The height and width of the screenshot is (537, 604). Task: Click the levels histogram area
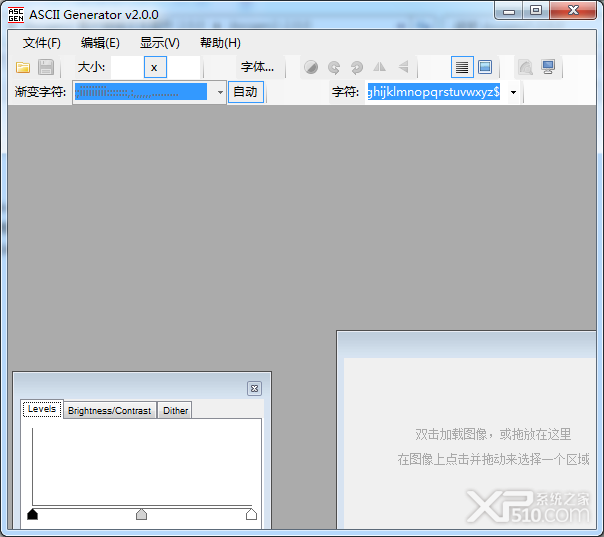tap(142, 467)
